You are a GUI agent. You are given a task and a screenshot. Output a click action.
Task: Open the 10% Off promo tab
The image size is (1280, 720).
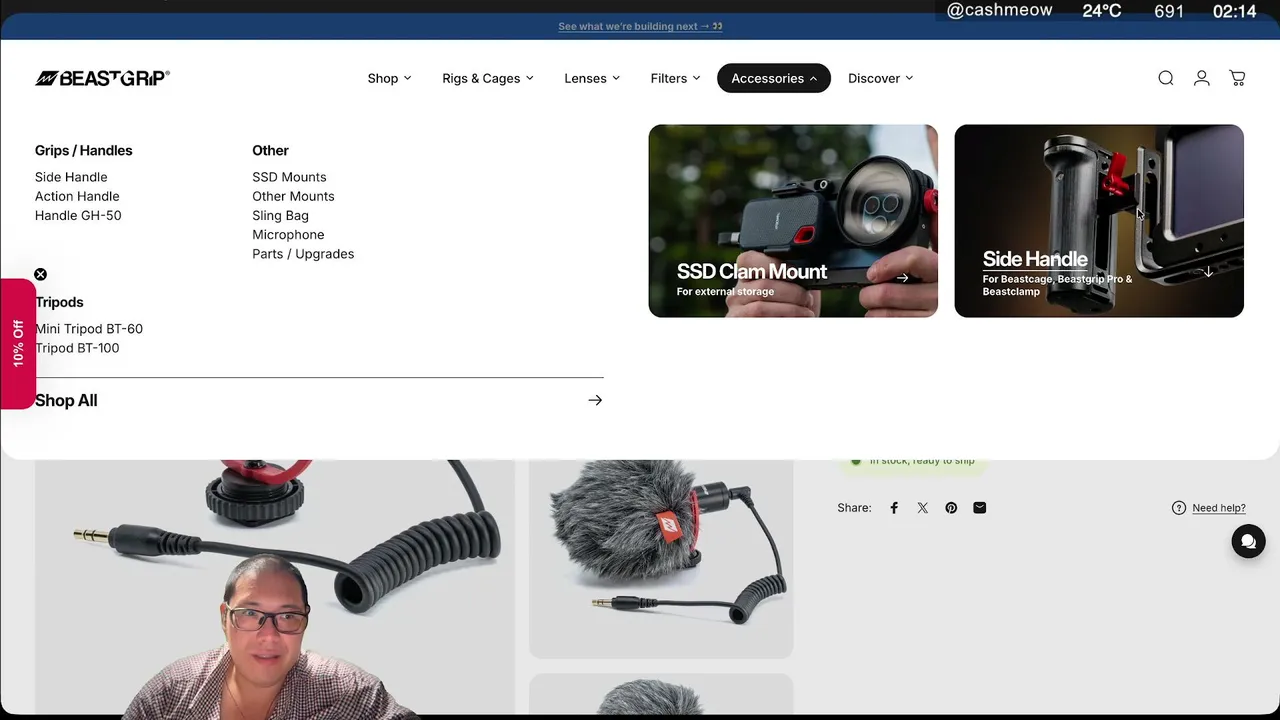(x=18, y=343)
